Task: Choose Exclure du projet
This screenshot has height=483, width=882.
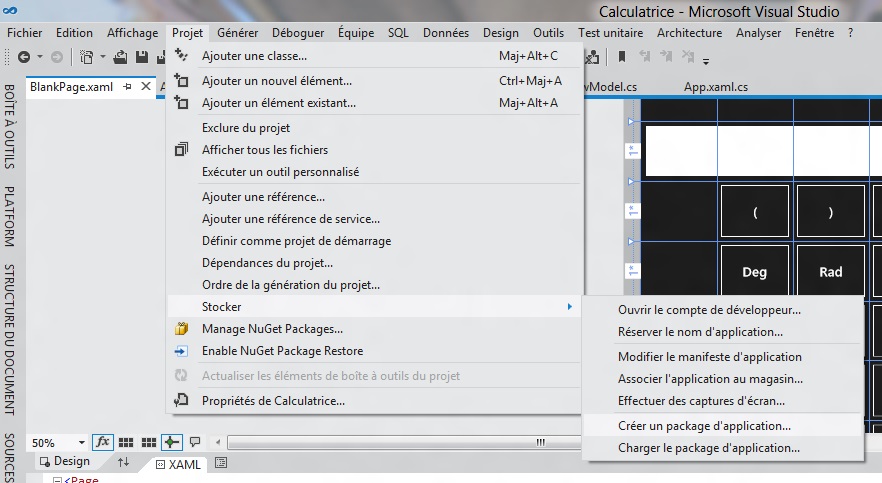Action: coord(375,128)
